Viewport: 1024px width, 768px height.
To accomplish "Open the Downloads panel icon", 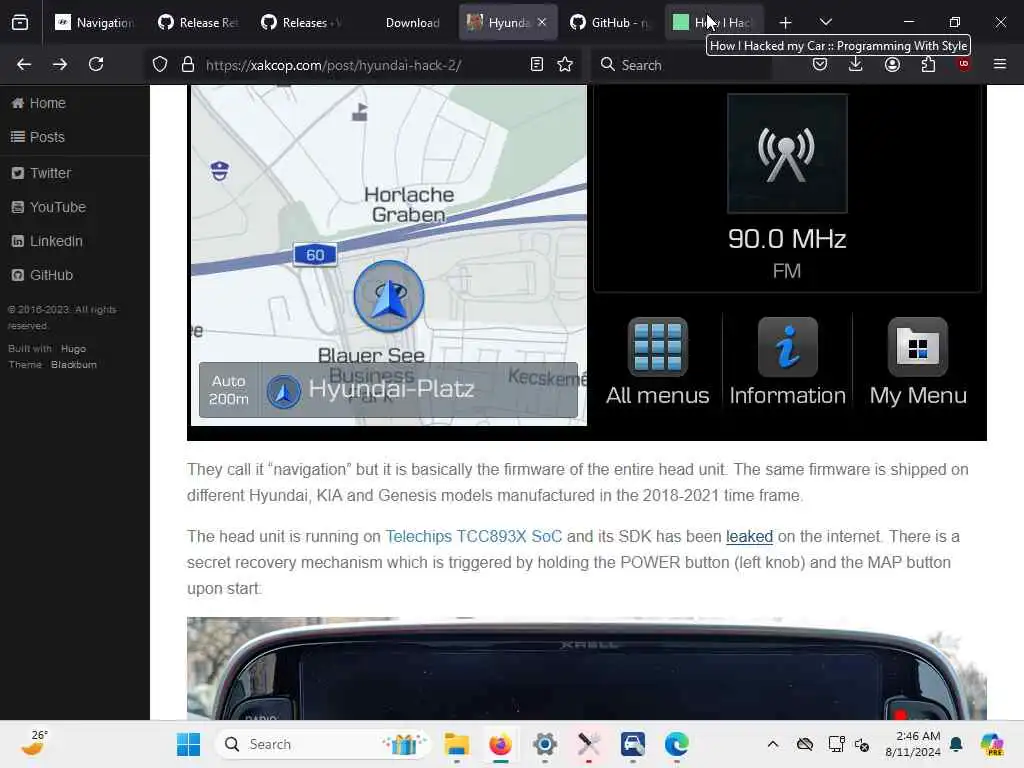I will coord(856,64).
